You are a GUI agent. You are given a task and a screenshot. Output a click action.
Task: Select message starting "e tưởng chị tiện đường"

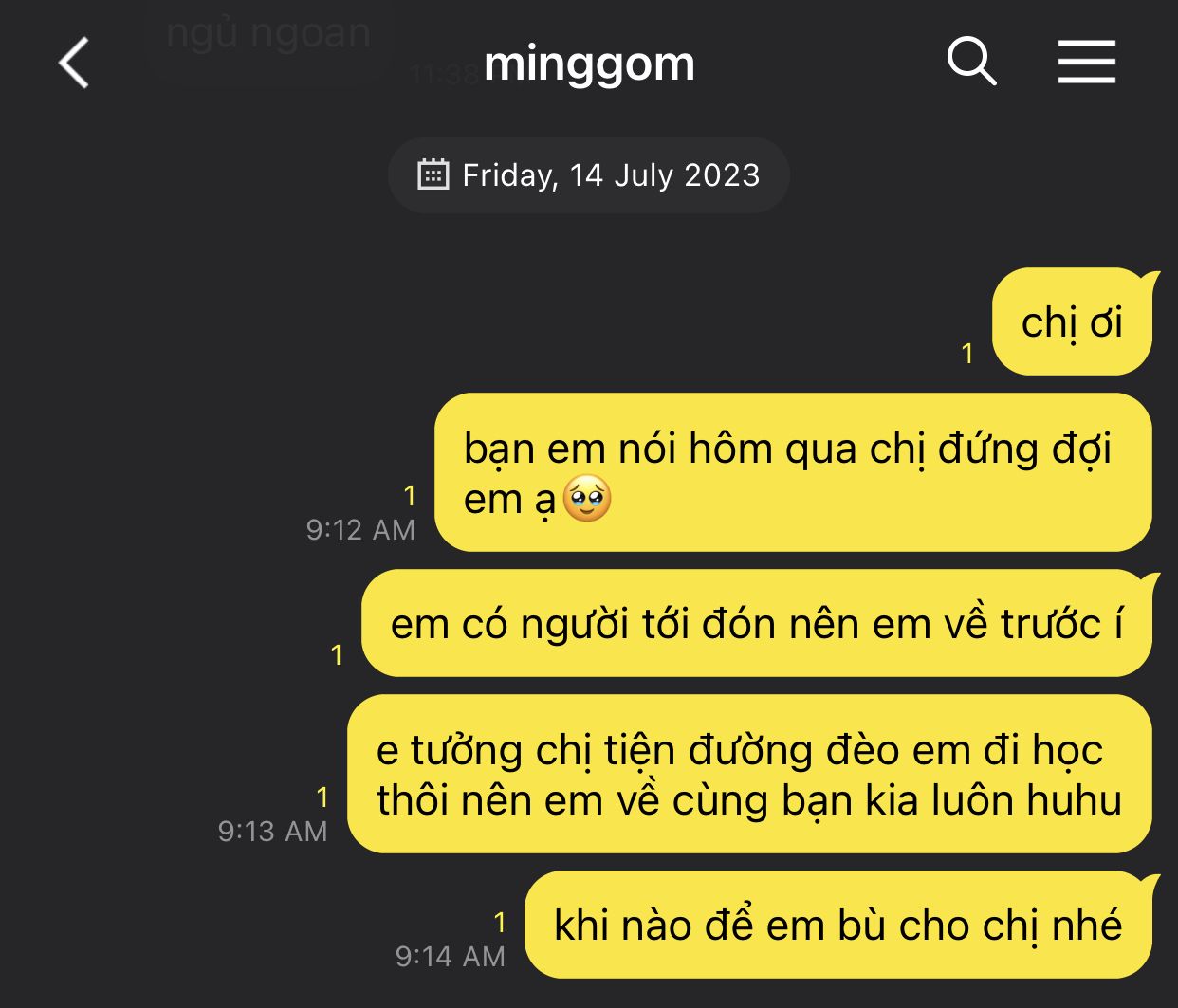point(749,774)
